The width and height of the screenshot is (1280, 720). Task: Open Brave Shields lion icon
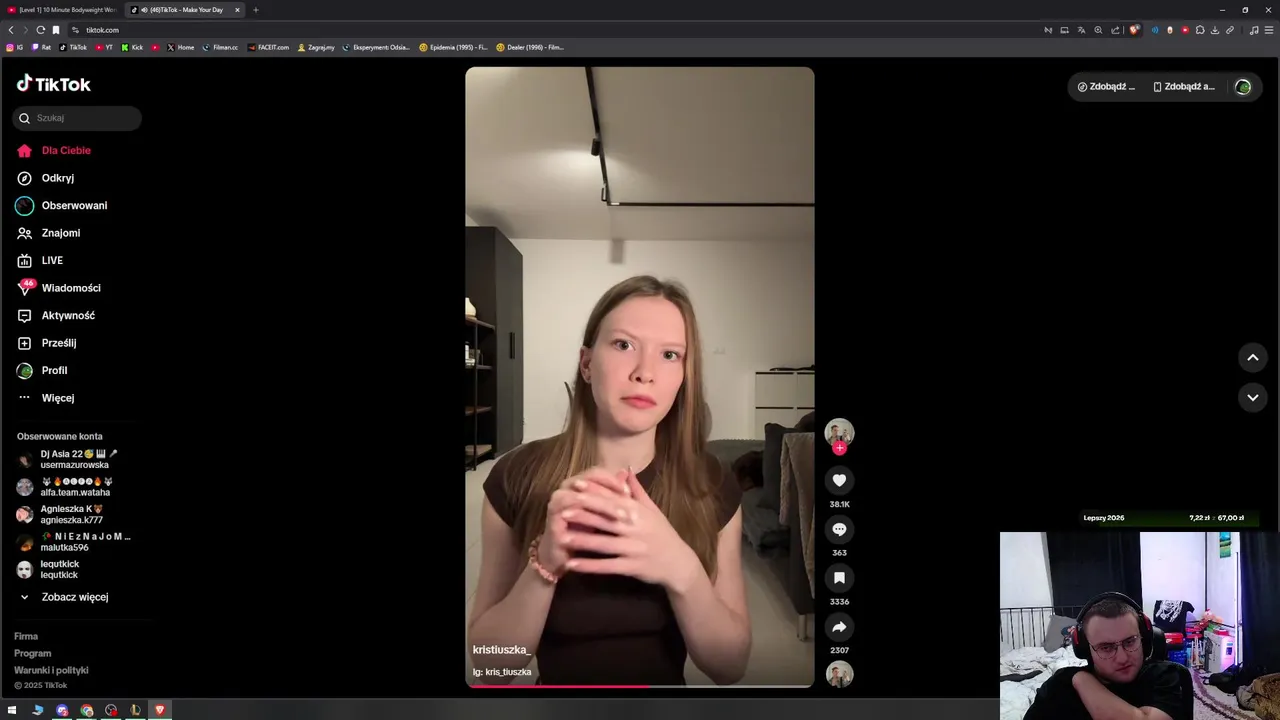1134,30
